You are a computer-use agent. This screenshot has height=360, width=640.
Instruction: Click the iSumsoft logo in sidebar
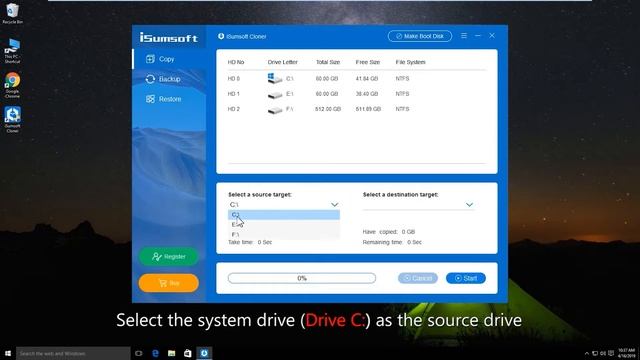pos(169,38)
